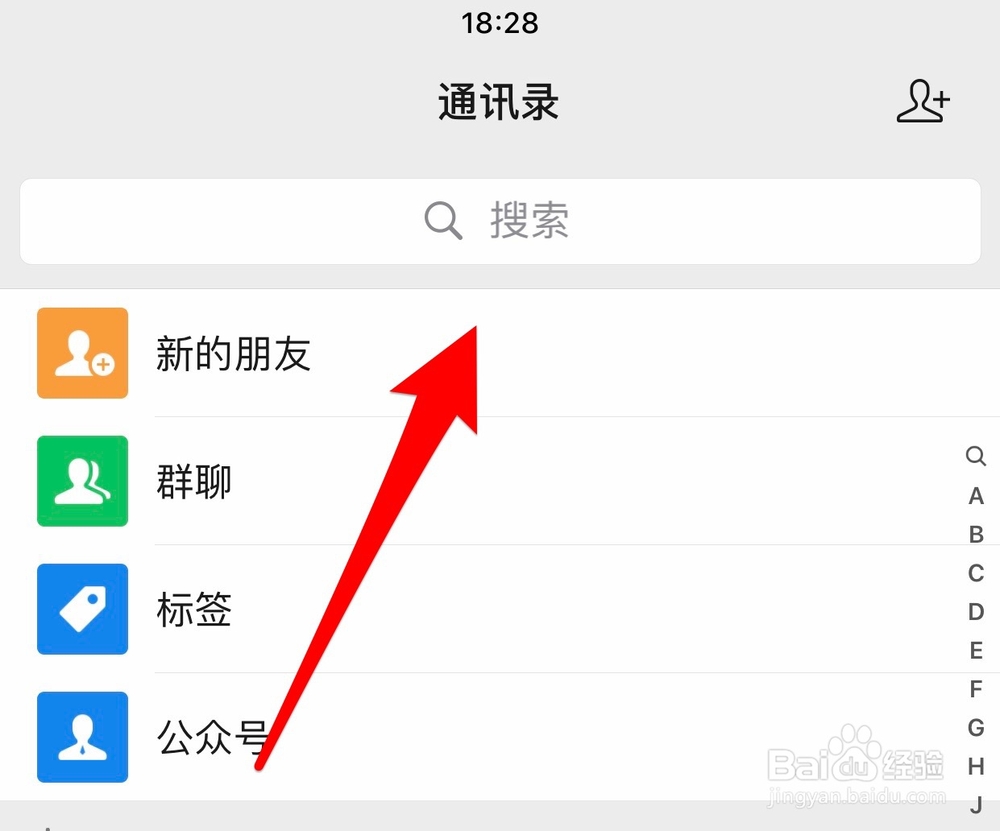Jump to index letter D
This screenshot has height=831, width=1000.
coord(976,612)
